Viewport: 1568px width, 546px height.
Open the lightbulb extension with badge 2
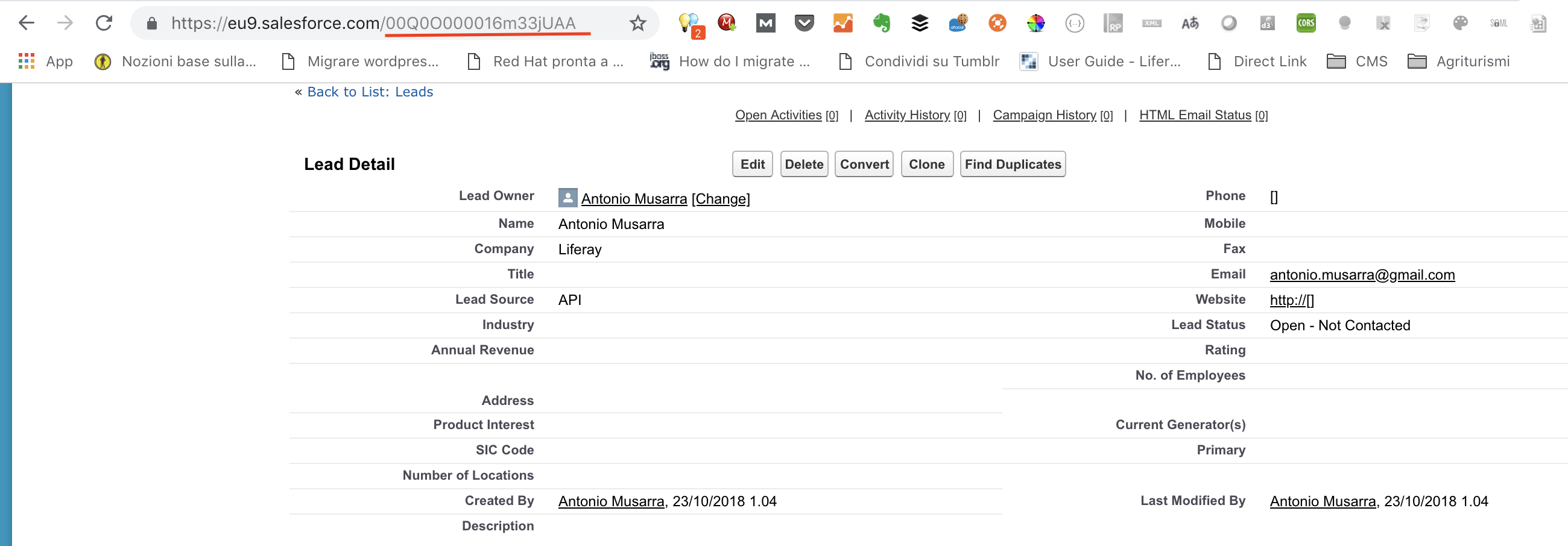click(x=691, y=25)
